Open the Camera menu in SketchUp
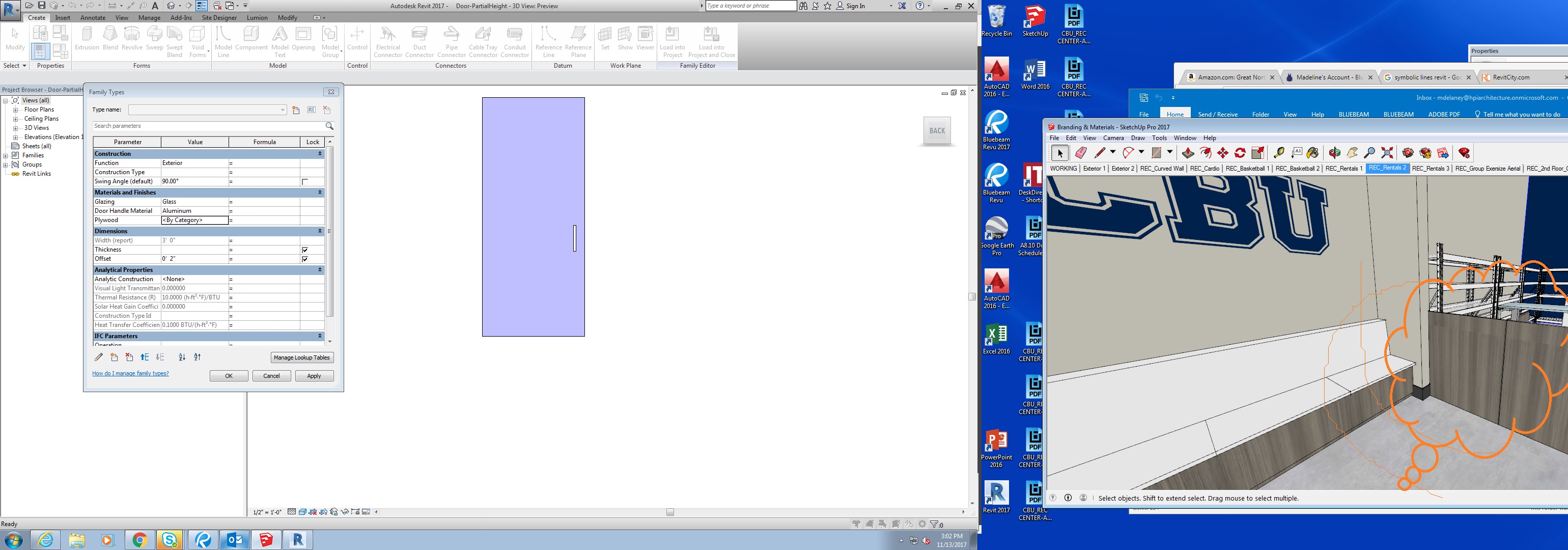 point(1113,138)
